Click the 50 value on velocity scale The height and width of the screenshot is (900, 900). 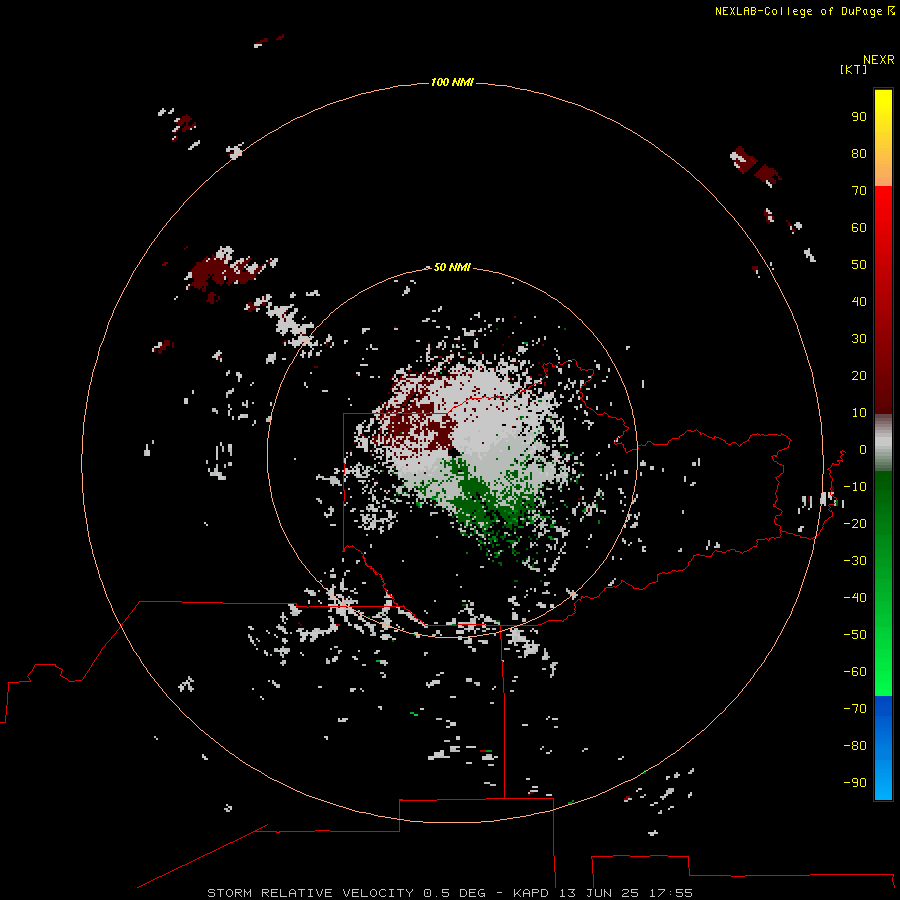pos(859,265)
